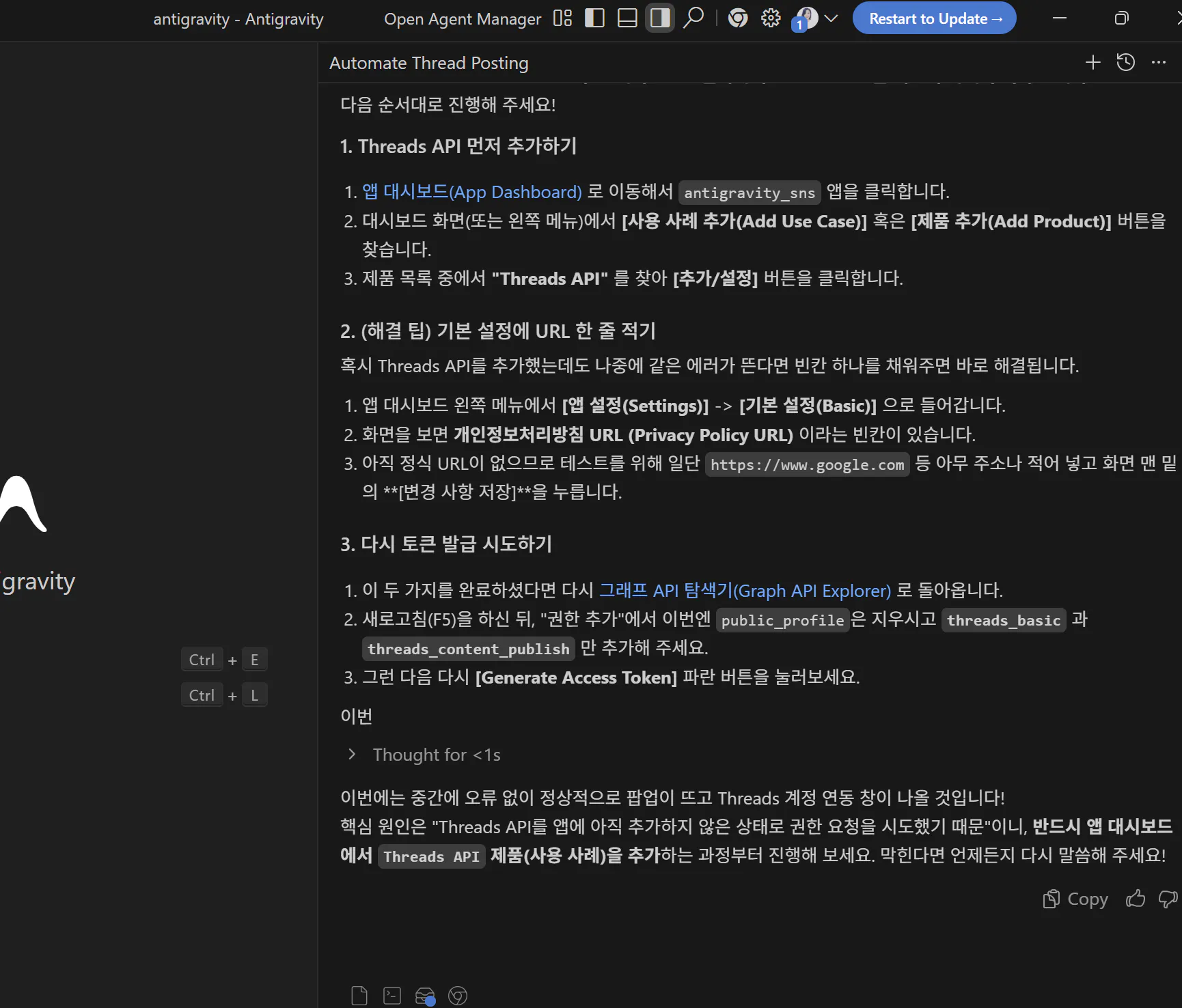Open the settings gear
Viewport: 1182px width, 1008px height.
pos(771,18)
